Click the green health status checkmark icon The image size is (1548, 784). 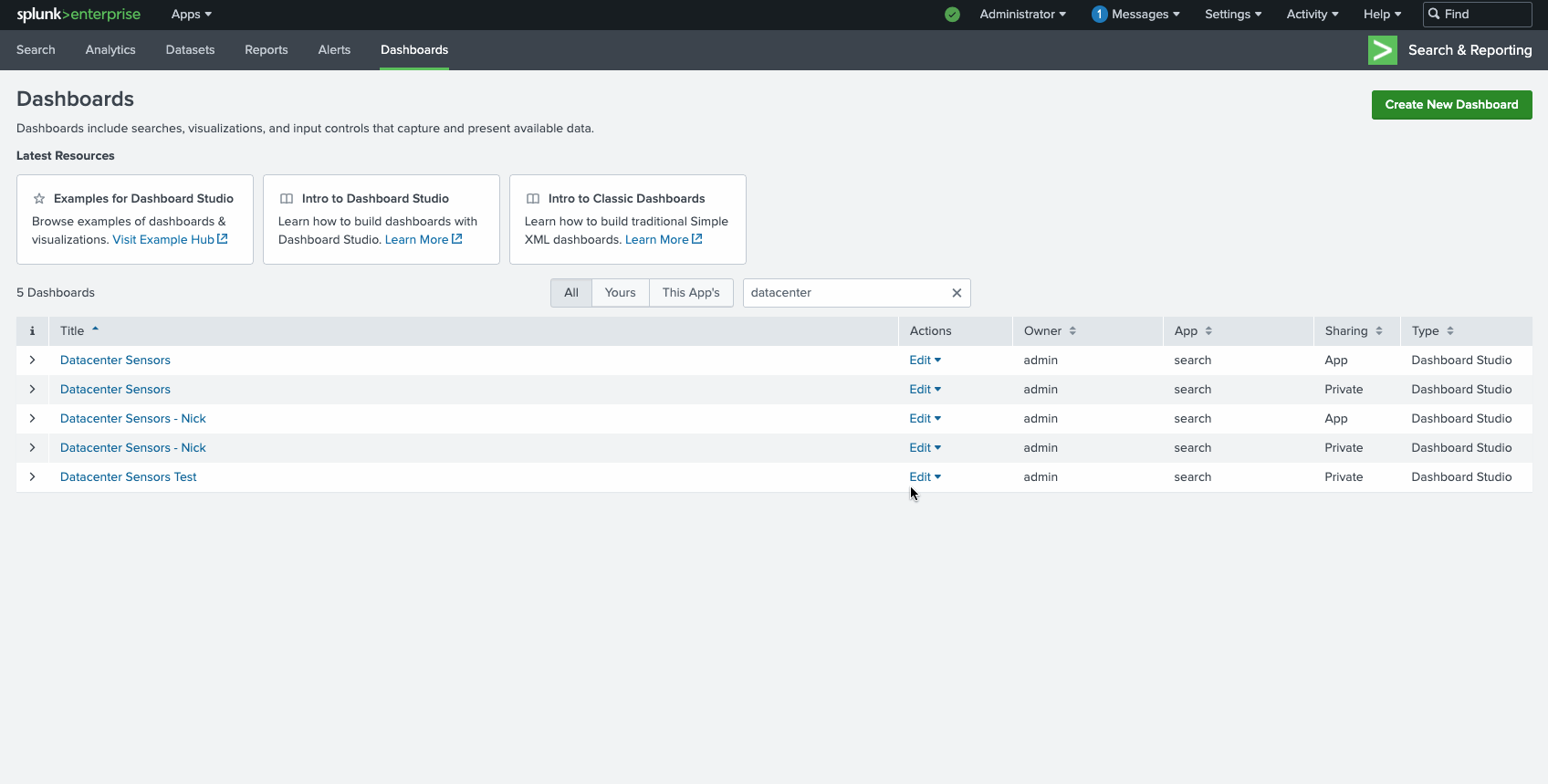tap(952, 15)
